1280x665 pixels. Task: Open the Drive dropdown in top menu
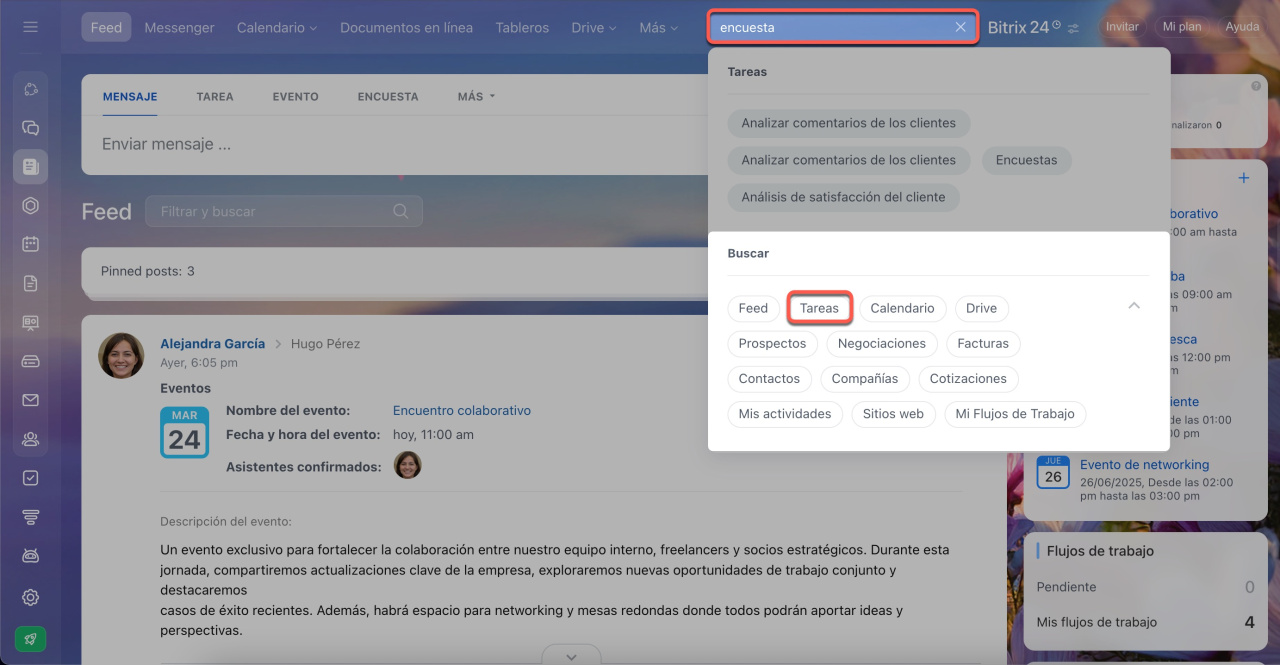point(594,27)
